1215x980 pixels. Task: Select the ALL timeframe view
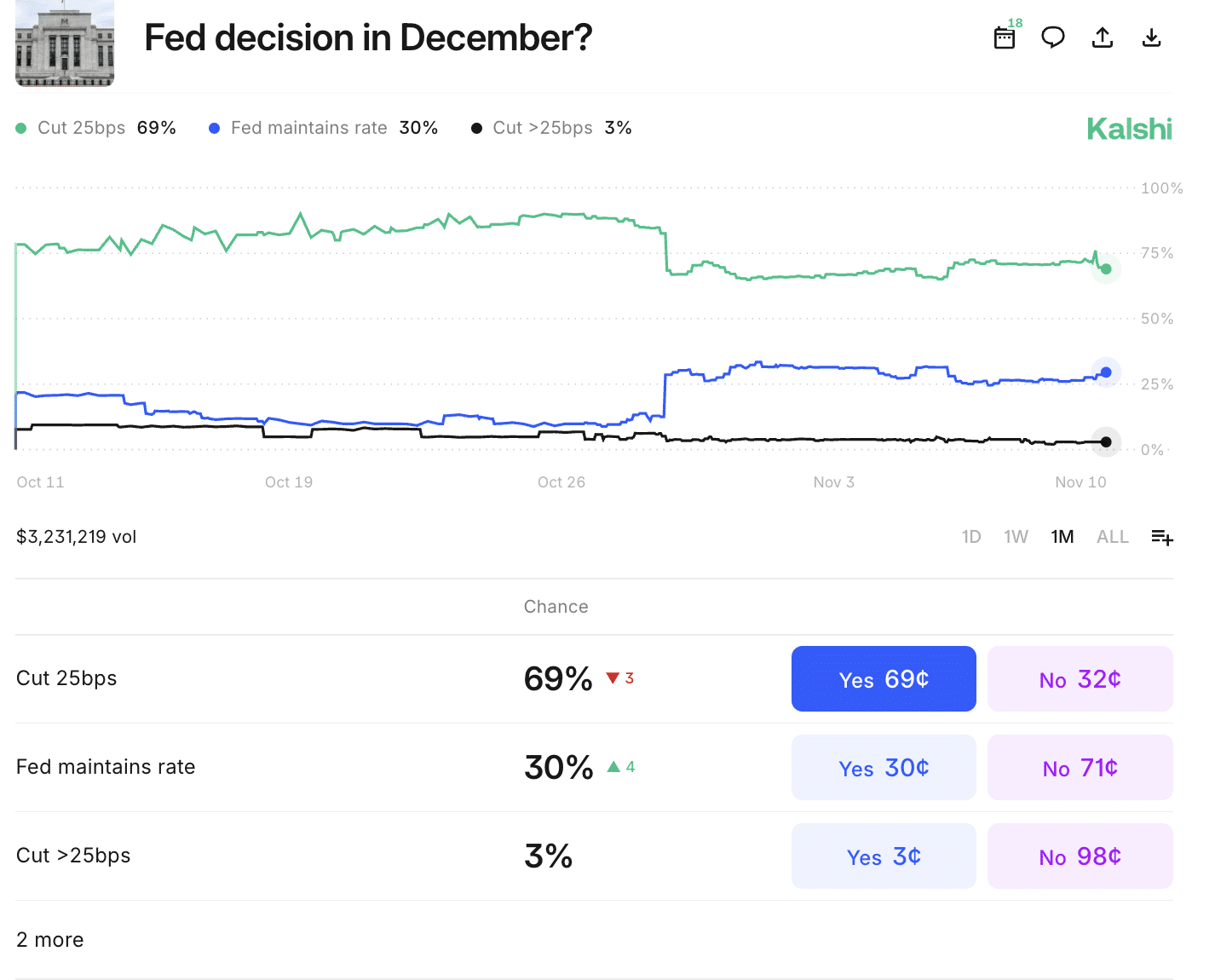[x=1112, y=537]
